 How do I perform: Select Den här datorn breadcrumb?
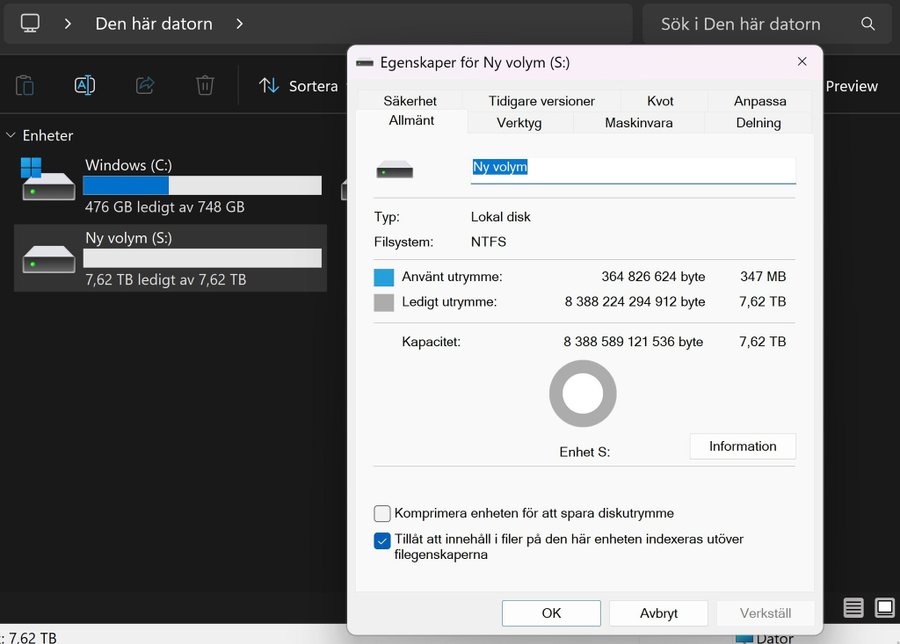(x=154, y=24)
